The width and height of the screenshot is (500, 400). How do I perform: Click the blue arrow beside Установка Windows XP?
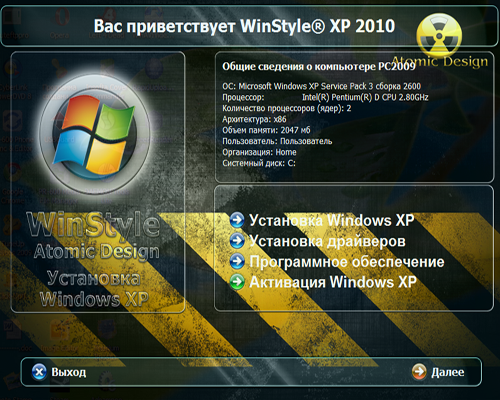click(237, 220)
